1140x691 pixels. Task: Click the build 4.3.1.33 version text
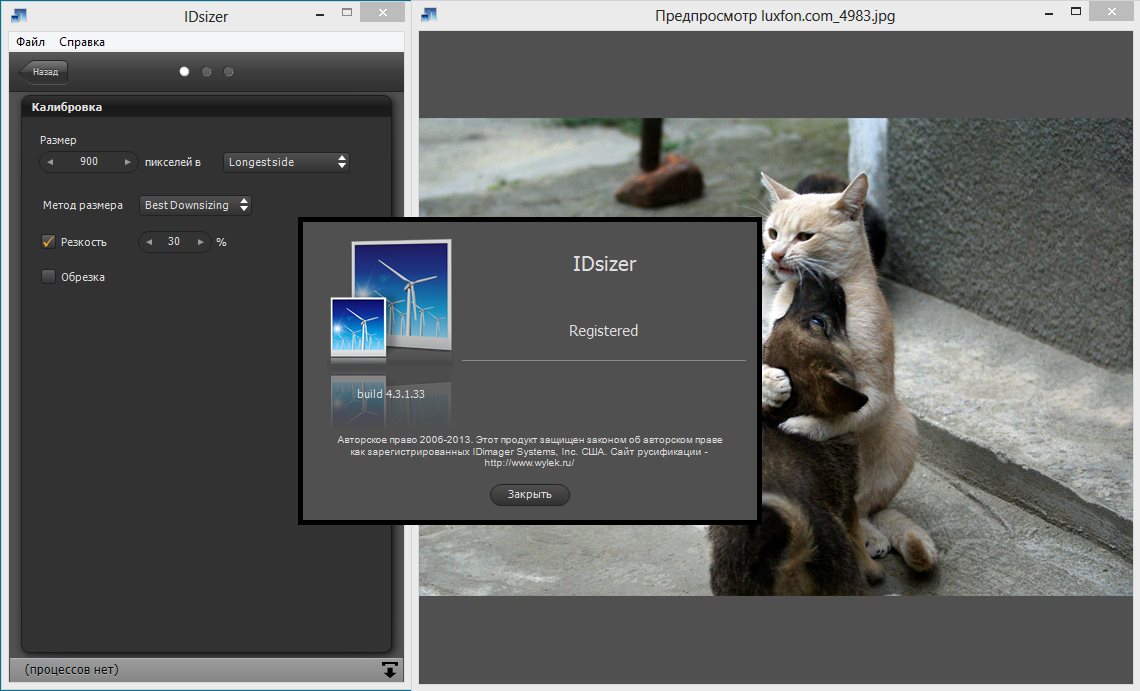point(390,394)
